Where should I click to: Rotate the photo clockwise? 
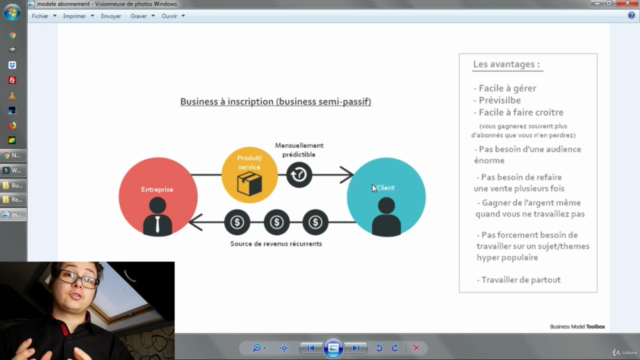click(x=395, y=348)
